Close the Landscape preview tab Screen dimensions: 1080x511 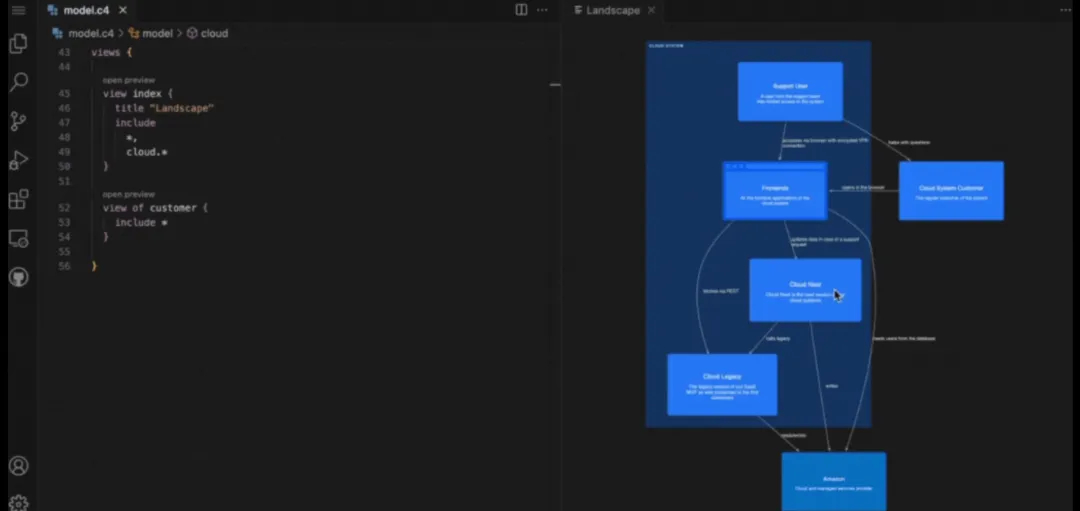pos(651,10)
